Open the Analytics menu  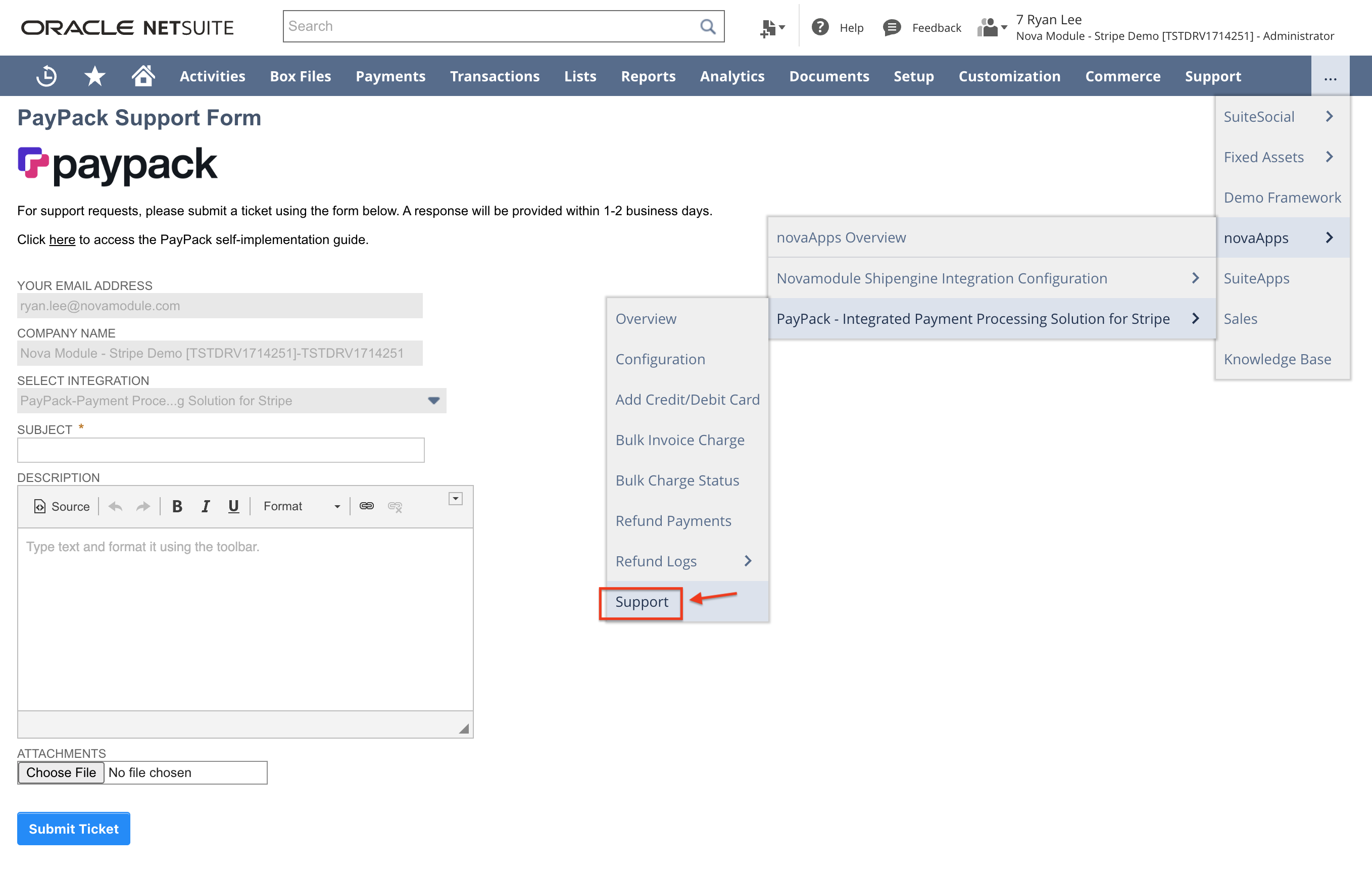point(732,76)
